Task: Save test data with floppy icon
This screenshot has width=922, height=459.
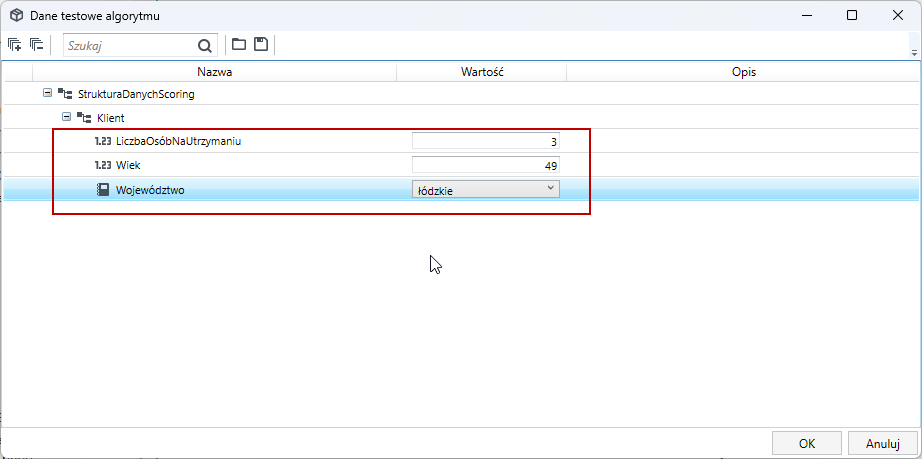Action: coord(261,44)
